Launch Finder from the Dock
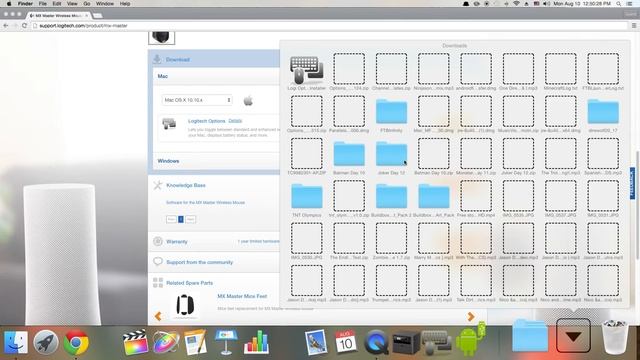This screenshot has height=360, width=640. [x=16, y=342]
